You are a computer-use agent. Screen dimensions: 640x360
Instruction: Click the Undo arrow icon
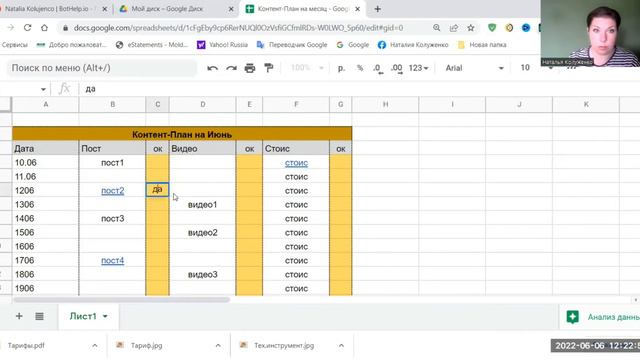pyautogui.click(x=212, y=68)
